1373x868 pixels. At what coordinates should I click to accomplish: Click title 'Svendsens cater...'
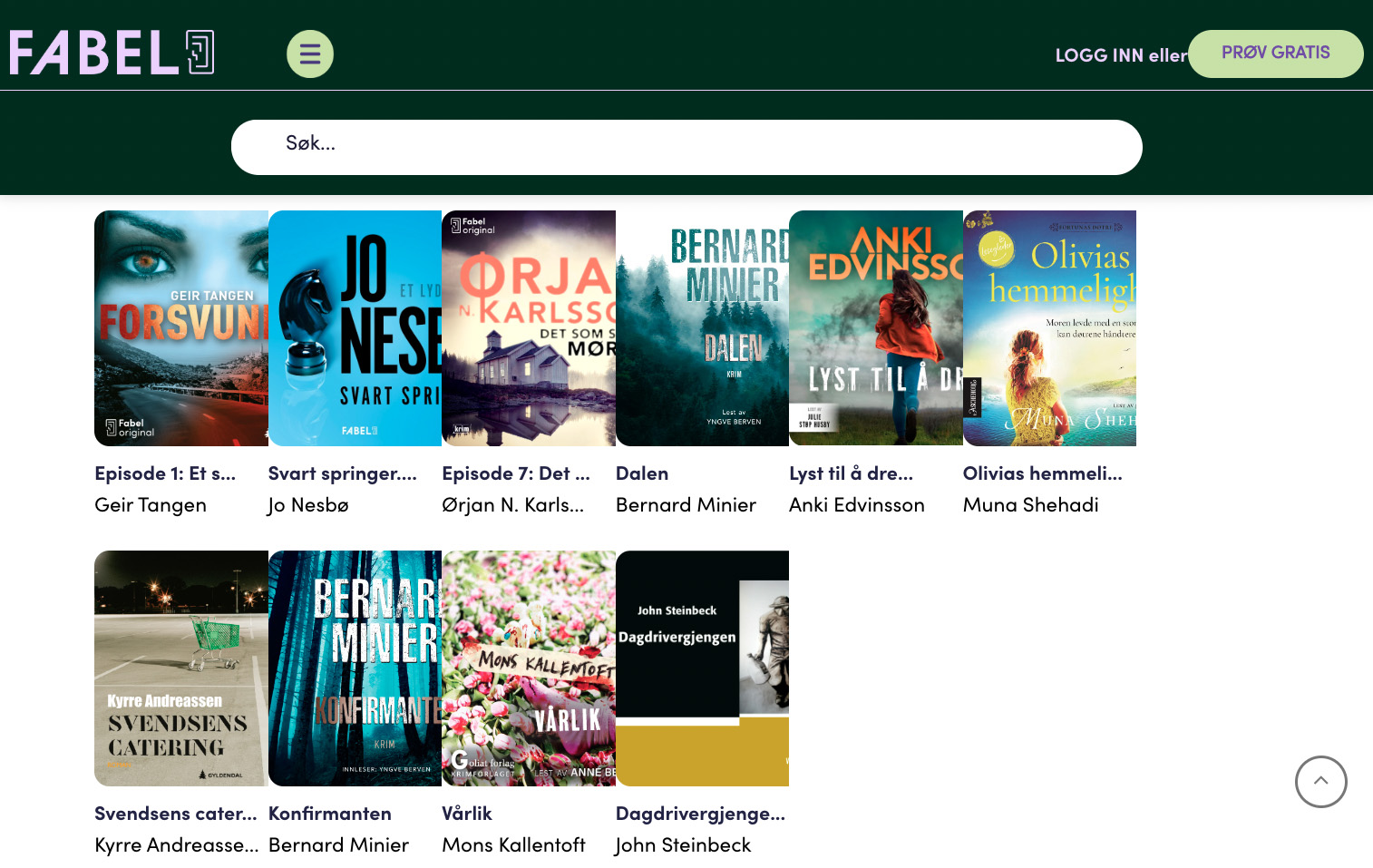click(176, 814)
